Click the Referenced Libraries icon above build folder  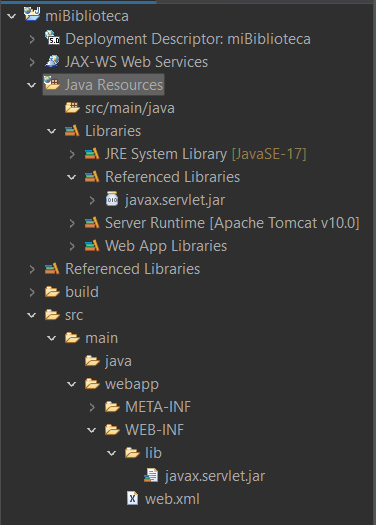(52, 269)
